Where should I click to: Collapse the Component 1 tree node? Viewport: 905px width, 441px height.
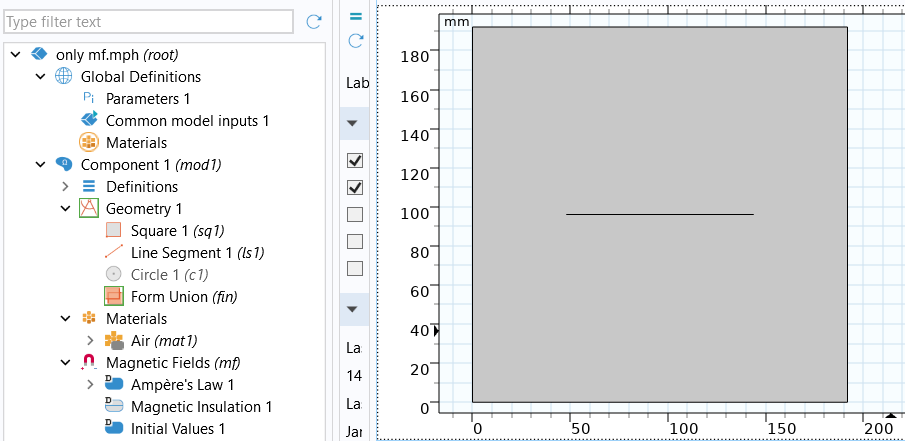[40, 165]
